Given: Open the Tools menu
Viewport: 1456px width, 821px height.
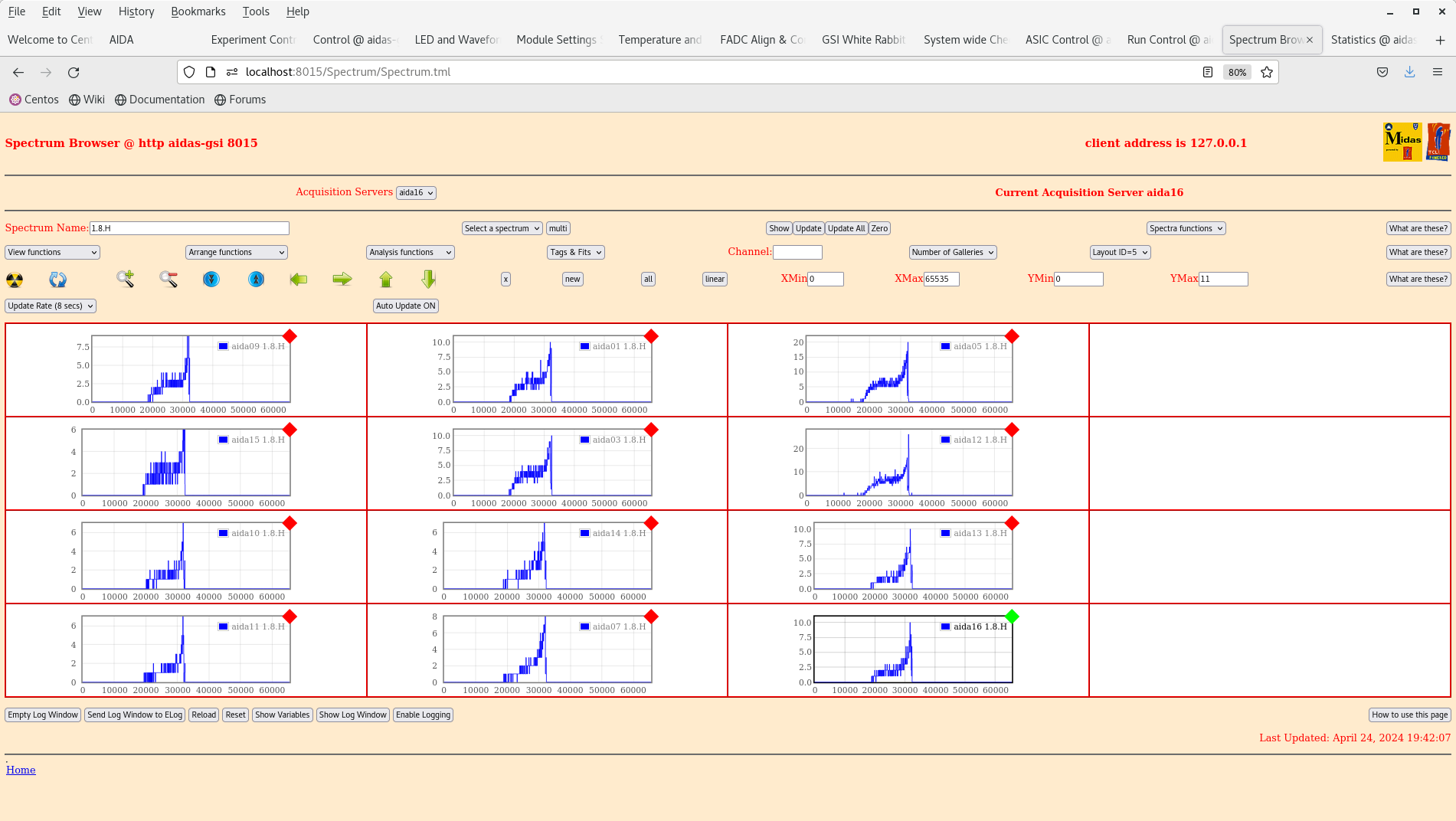Looking at the screenshot, I should click(x=256, y=11).
